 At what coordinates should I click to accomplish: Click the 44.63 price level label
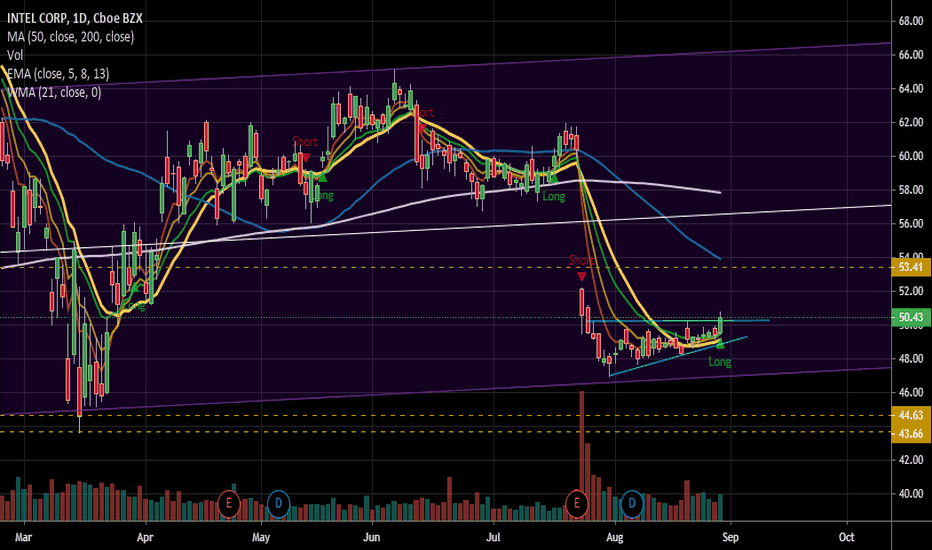click(911, 415)
